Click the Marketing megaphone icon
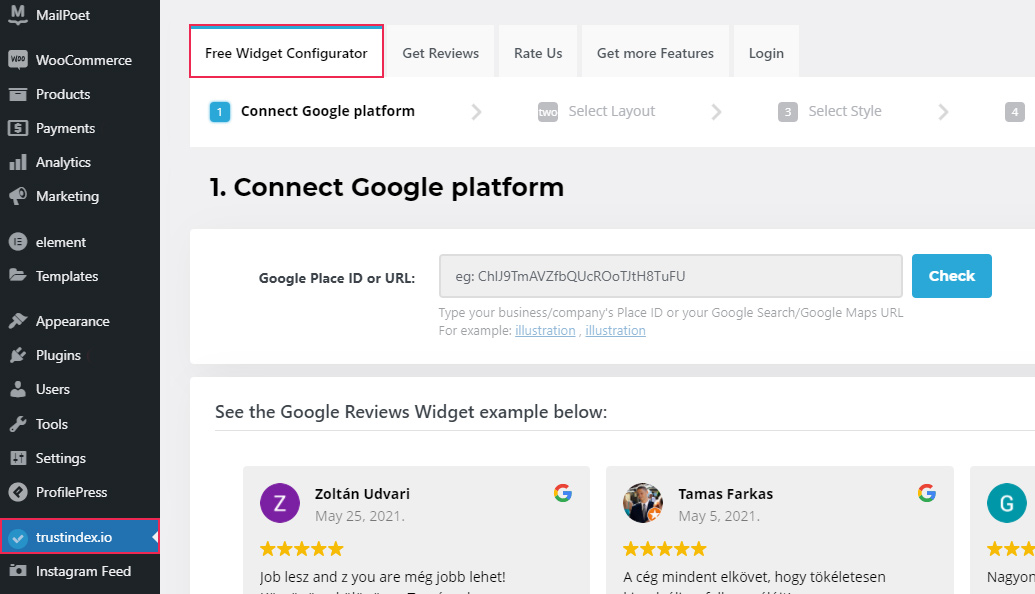The image size is (1035, 594). point(18,196)
